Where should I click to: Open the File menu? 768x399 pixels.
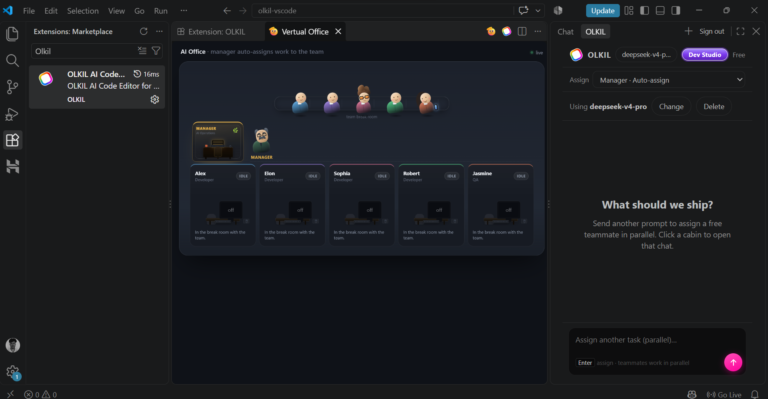click(29, 10)
